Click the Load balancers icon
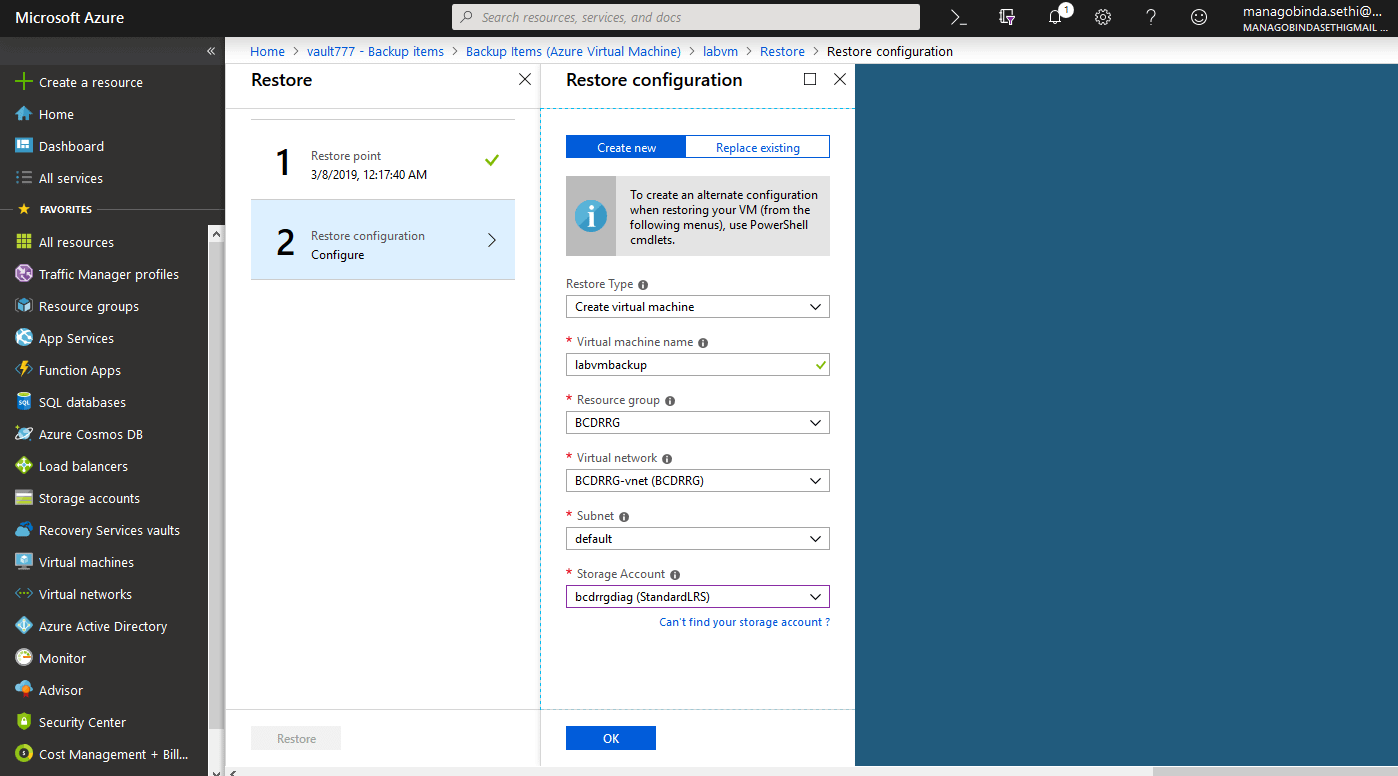Image resolution: width=1398 pixels, height=776 pixels. (24, 466)
